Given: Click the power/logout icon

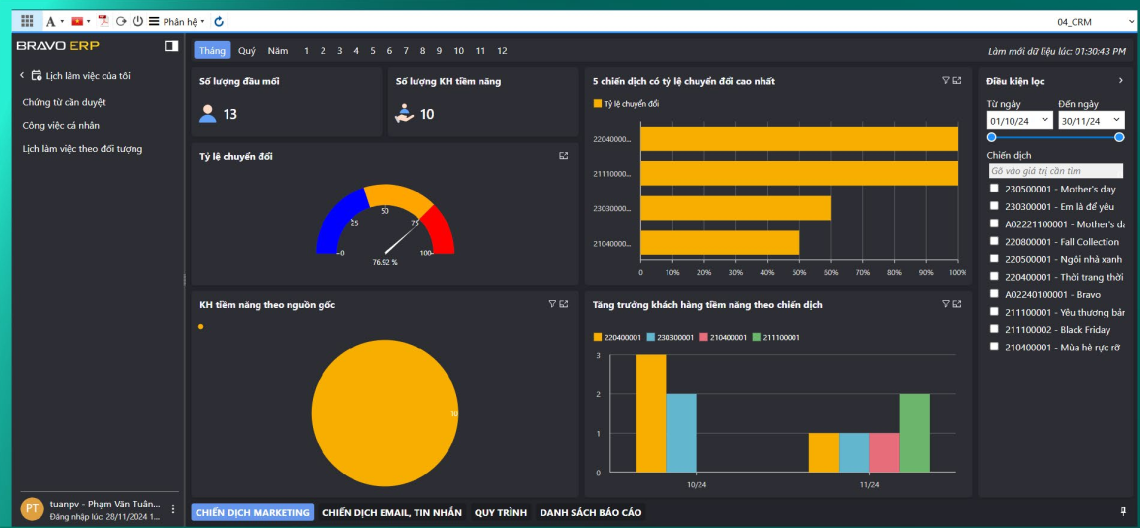Looking at the screenshot, I should click(x=137, y=21).
